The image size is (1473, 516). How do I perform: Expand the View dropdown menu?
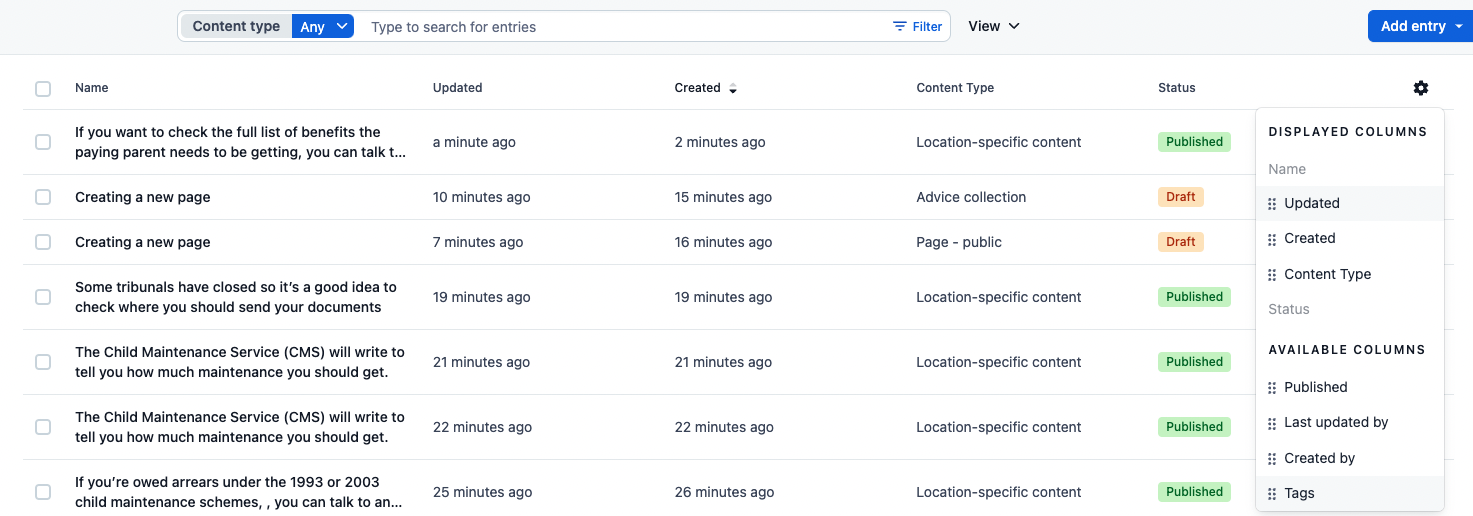993,26
